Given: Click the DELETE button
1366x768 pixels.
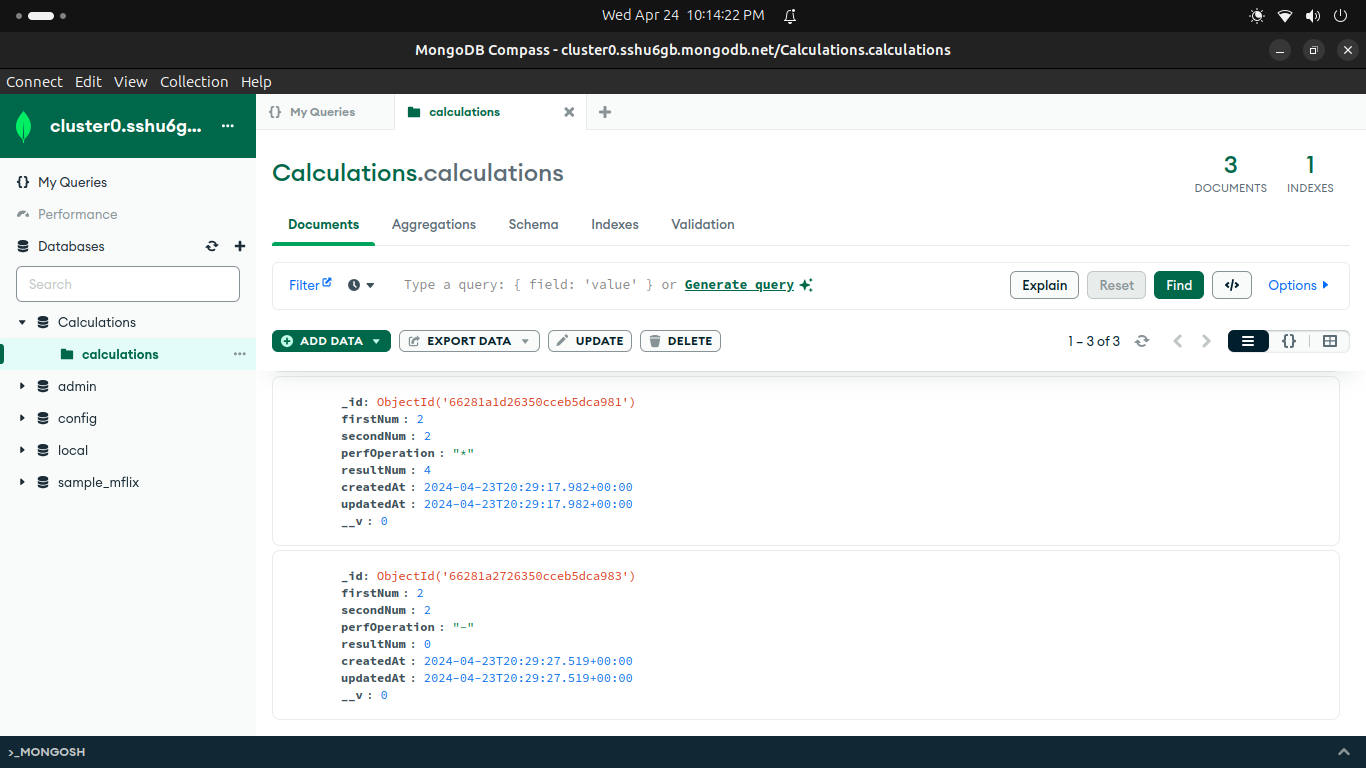Looking at the screenshot, I should click(680, 341).
